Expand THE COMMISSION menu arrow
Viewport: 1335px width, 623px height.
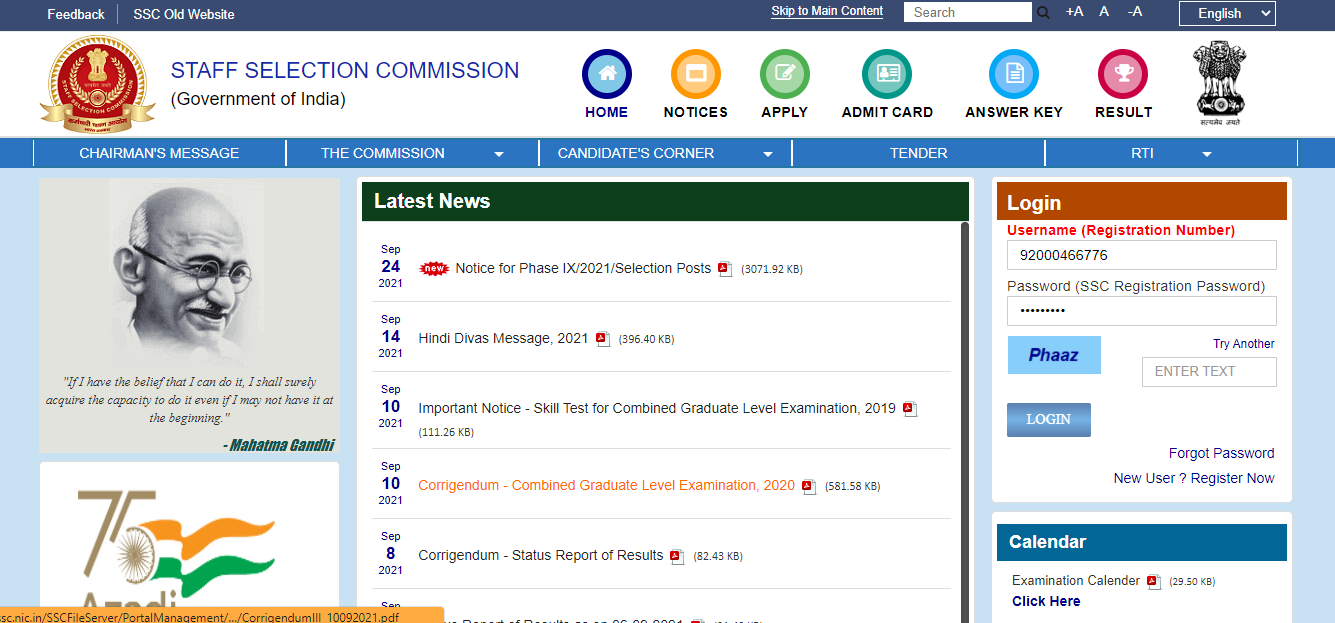[x=499, y=154]
